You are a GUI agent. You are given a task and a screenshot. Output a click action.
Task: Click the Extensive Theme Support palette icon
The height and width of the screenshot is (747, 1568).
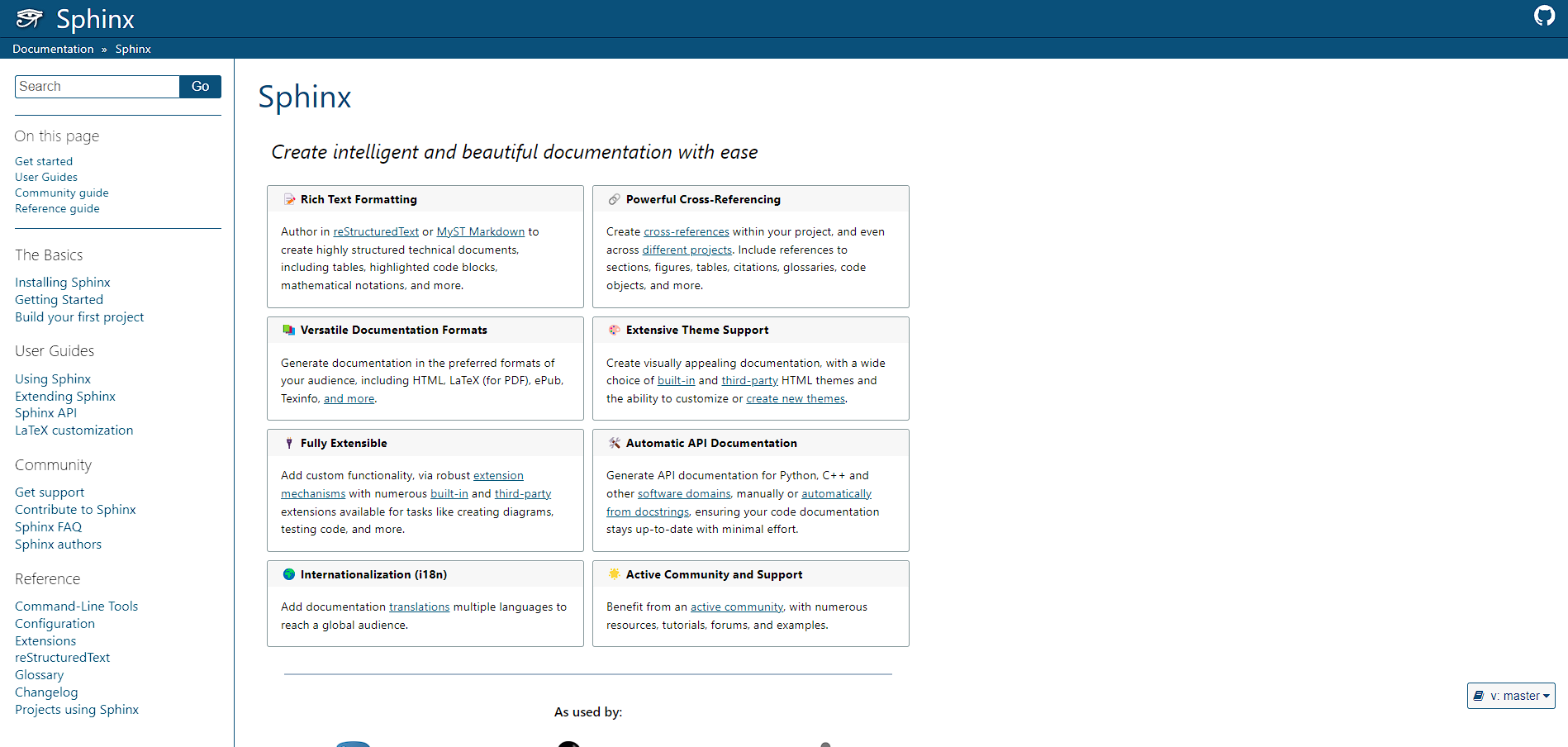[x=615, y=330]
